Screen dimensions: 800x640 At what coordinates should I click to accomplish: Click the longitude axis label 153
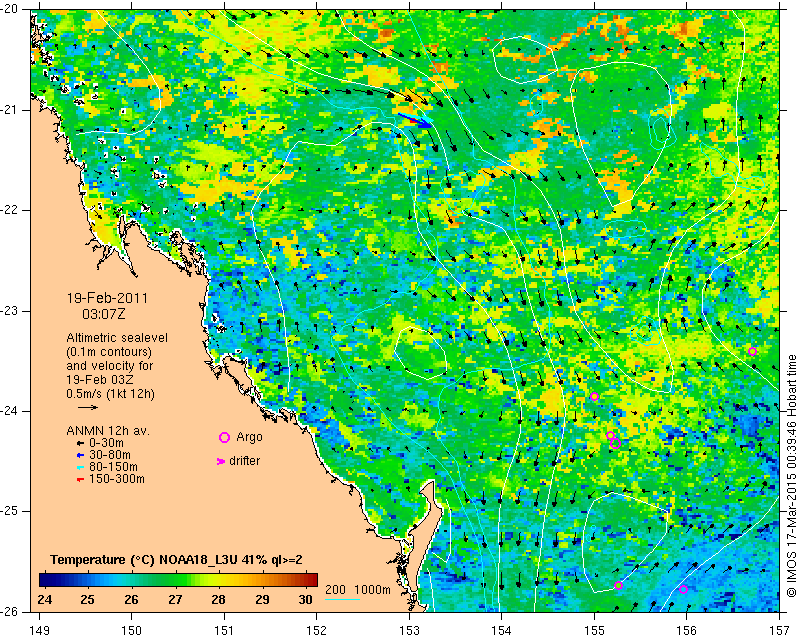pyautogui.click(x=409, y=631)
